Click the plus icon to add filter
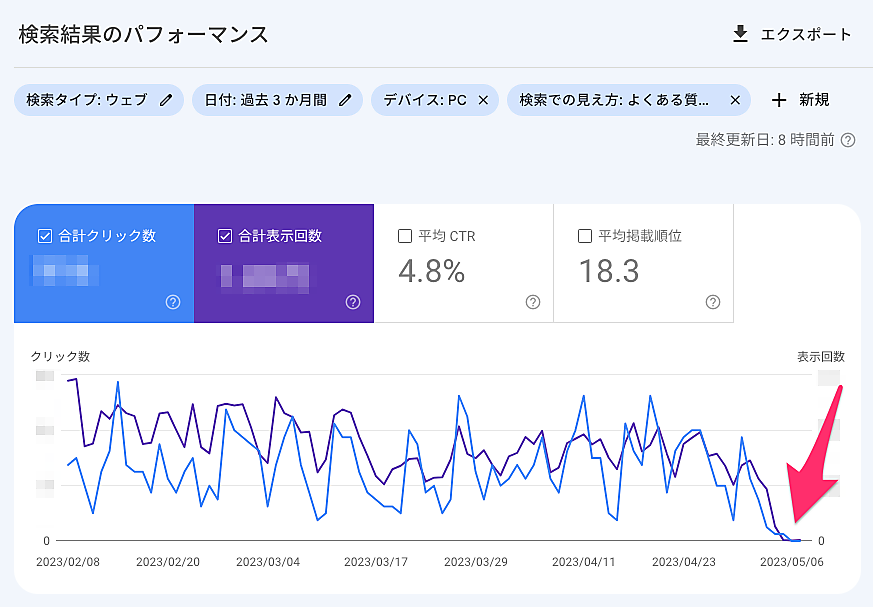873x607 pixels. [x=780, y=100]
